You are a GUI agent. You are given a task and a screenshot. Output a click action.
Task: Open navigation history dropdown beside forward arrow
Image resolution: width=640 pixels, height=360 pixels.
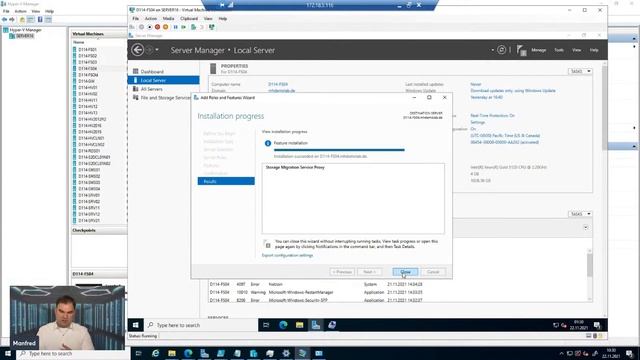[157, 50]
